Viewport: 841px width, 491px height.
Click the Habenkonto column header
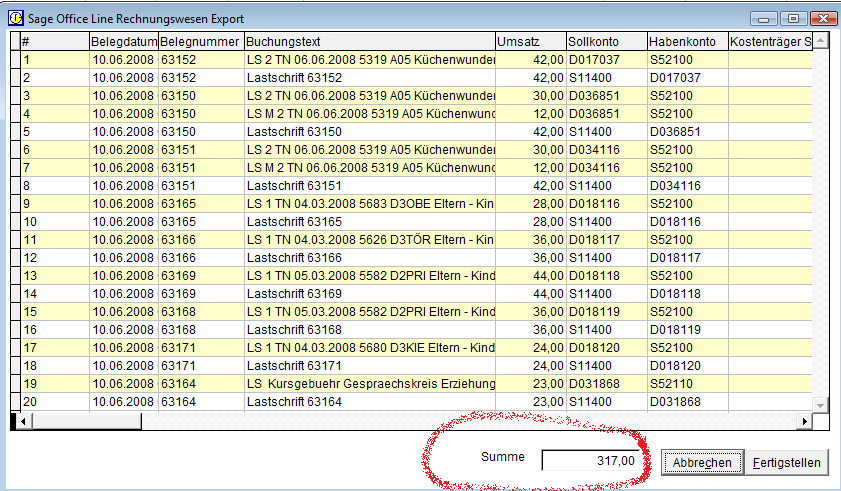pos(688,41)
